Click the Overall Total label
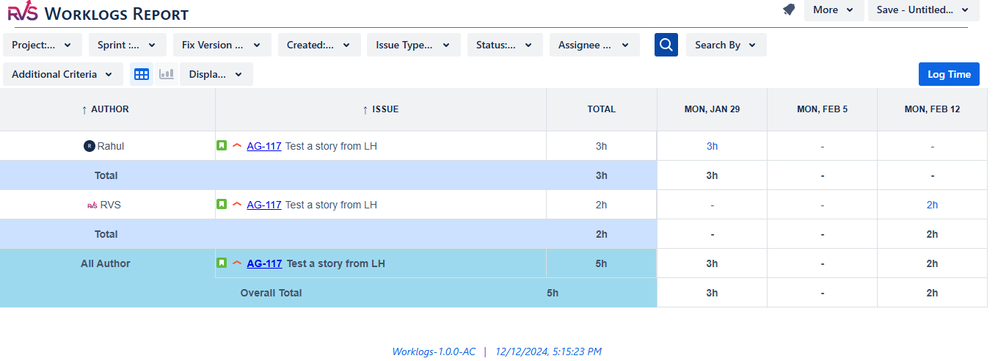This screenshot has height=361, width=998. tap(271, 293)
